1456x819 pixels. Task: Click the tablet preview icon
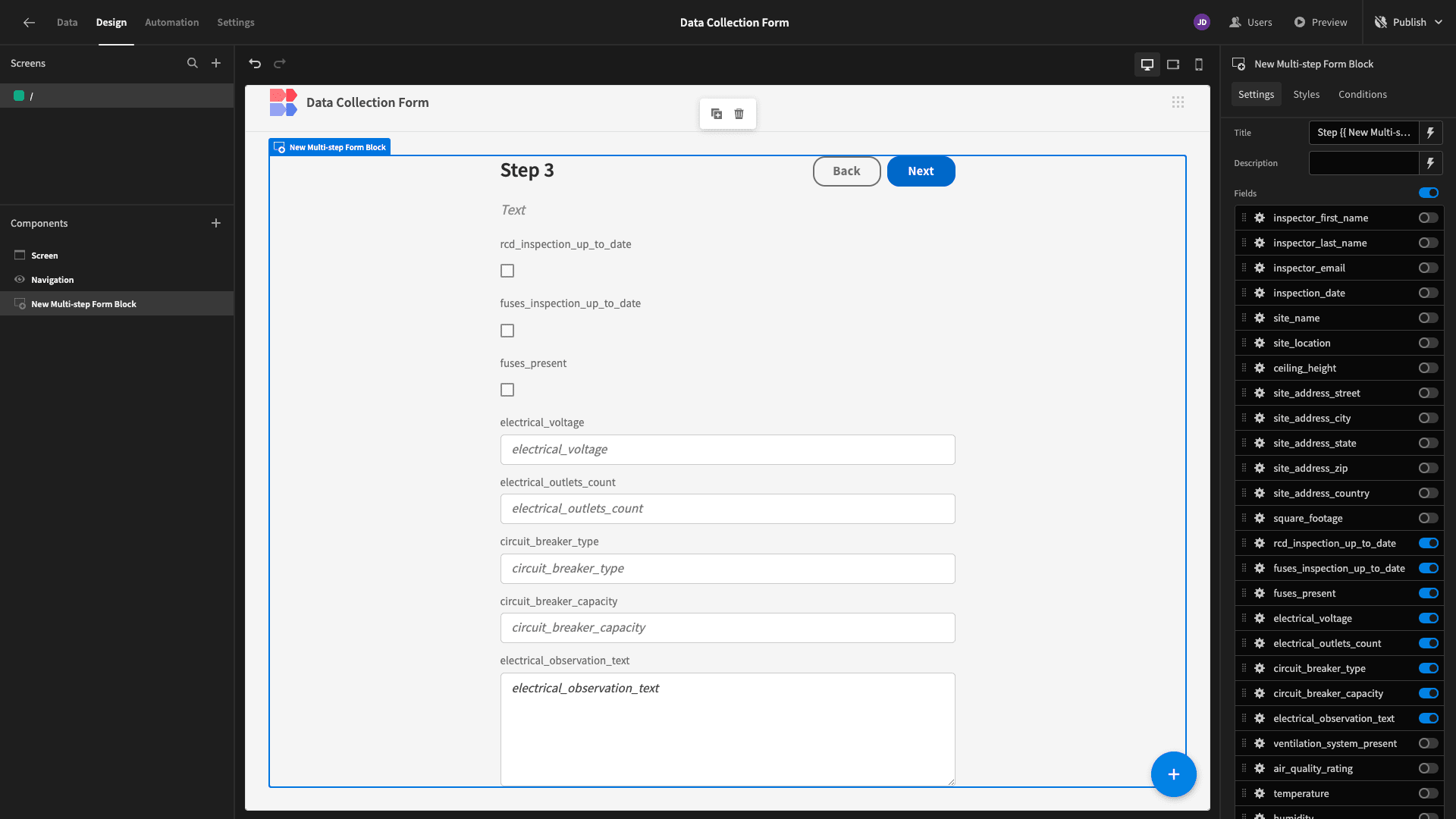tap(1173, 64)
